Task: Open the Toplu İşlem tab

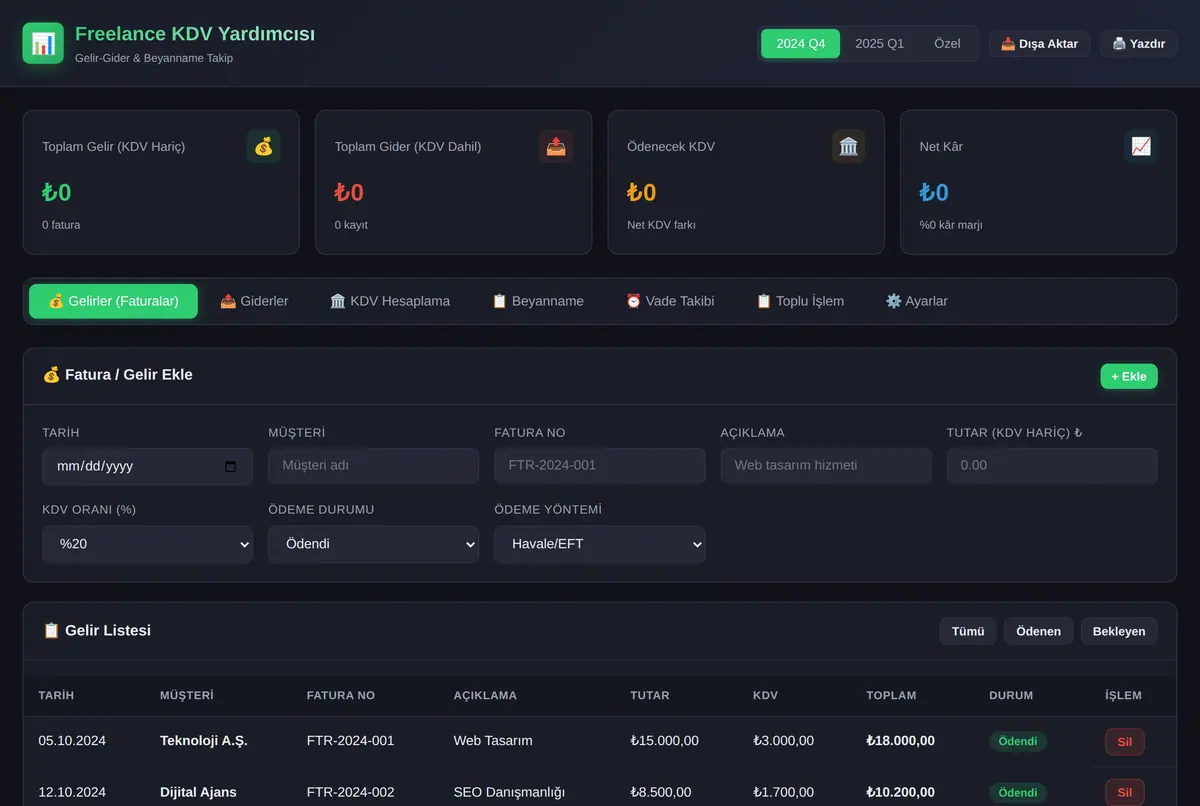Action: (800, 301)
